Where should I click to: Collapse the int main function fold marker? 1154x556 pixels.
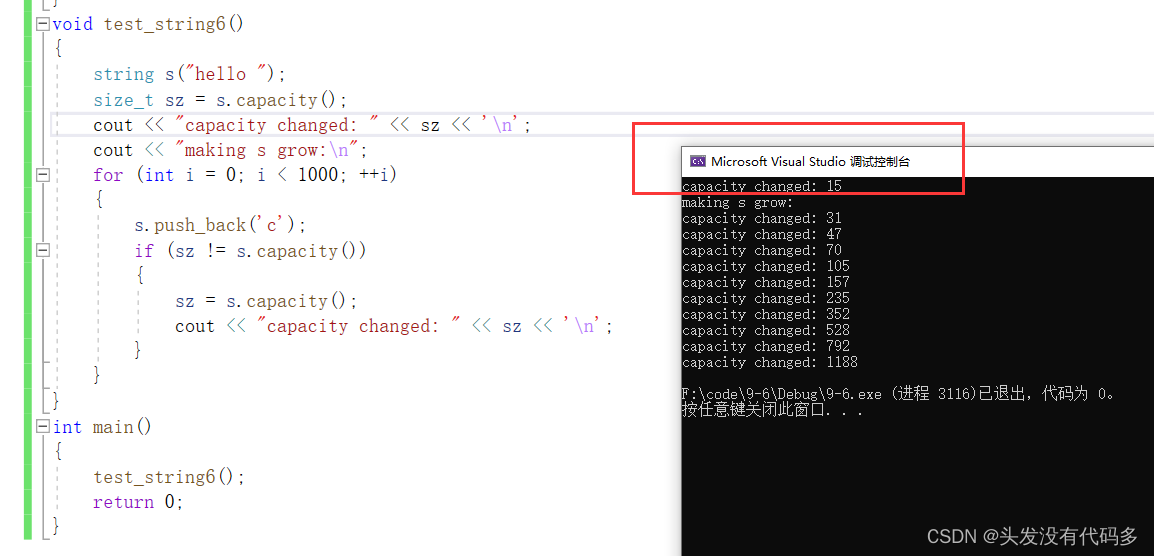(x=43, y=426)
